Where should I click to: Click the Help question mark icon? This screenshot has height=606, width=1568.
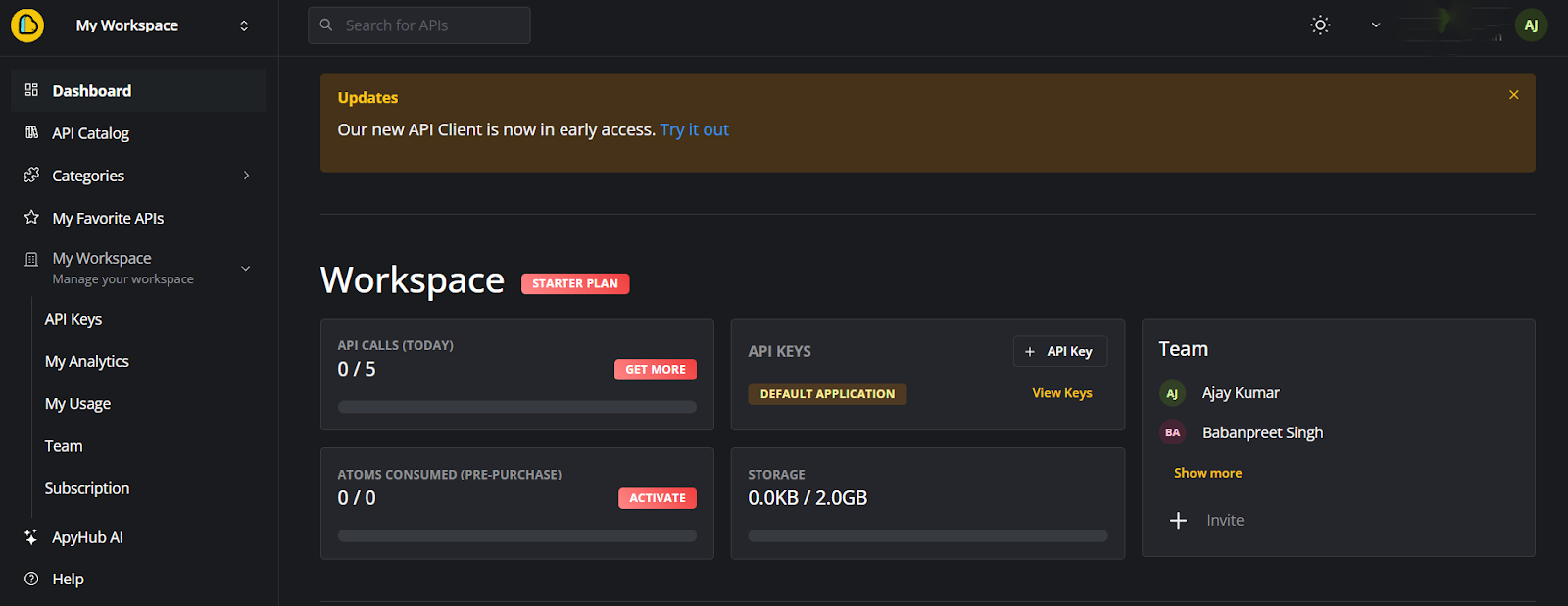point(31,579)
